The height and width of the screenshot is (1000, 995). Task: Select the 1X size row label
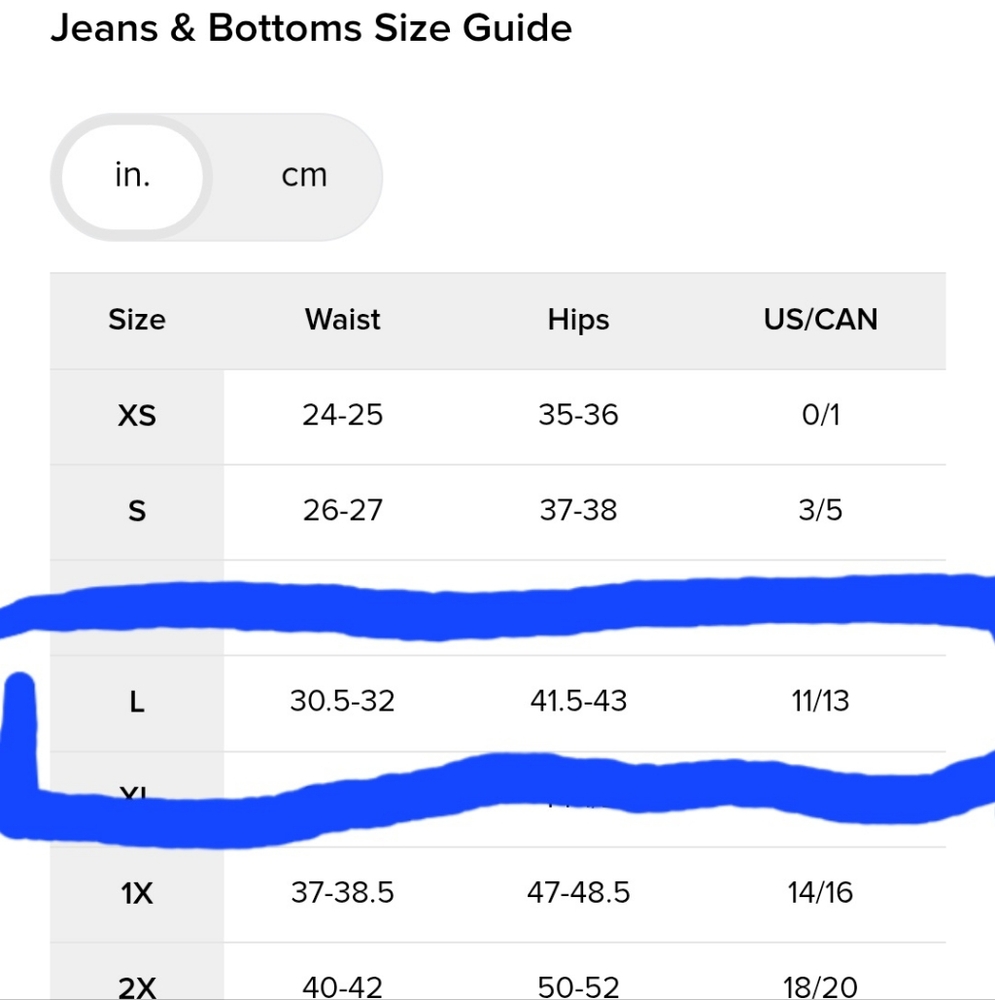click(137, 893)
